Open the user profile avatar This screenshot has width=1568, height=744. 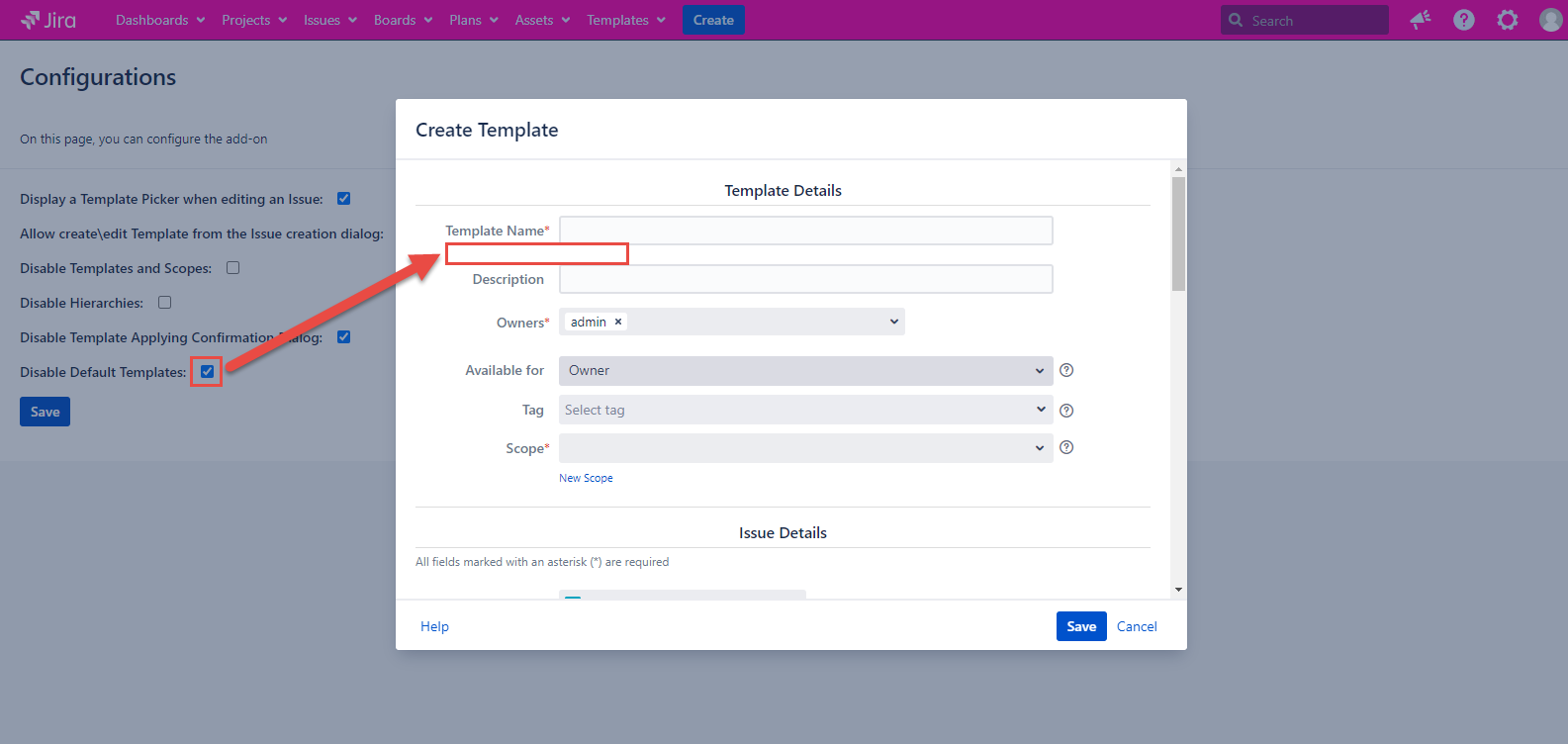[x=1550, y=20]
